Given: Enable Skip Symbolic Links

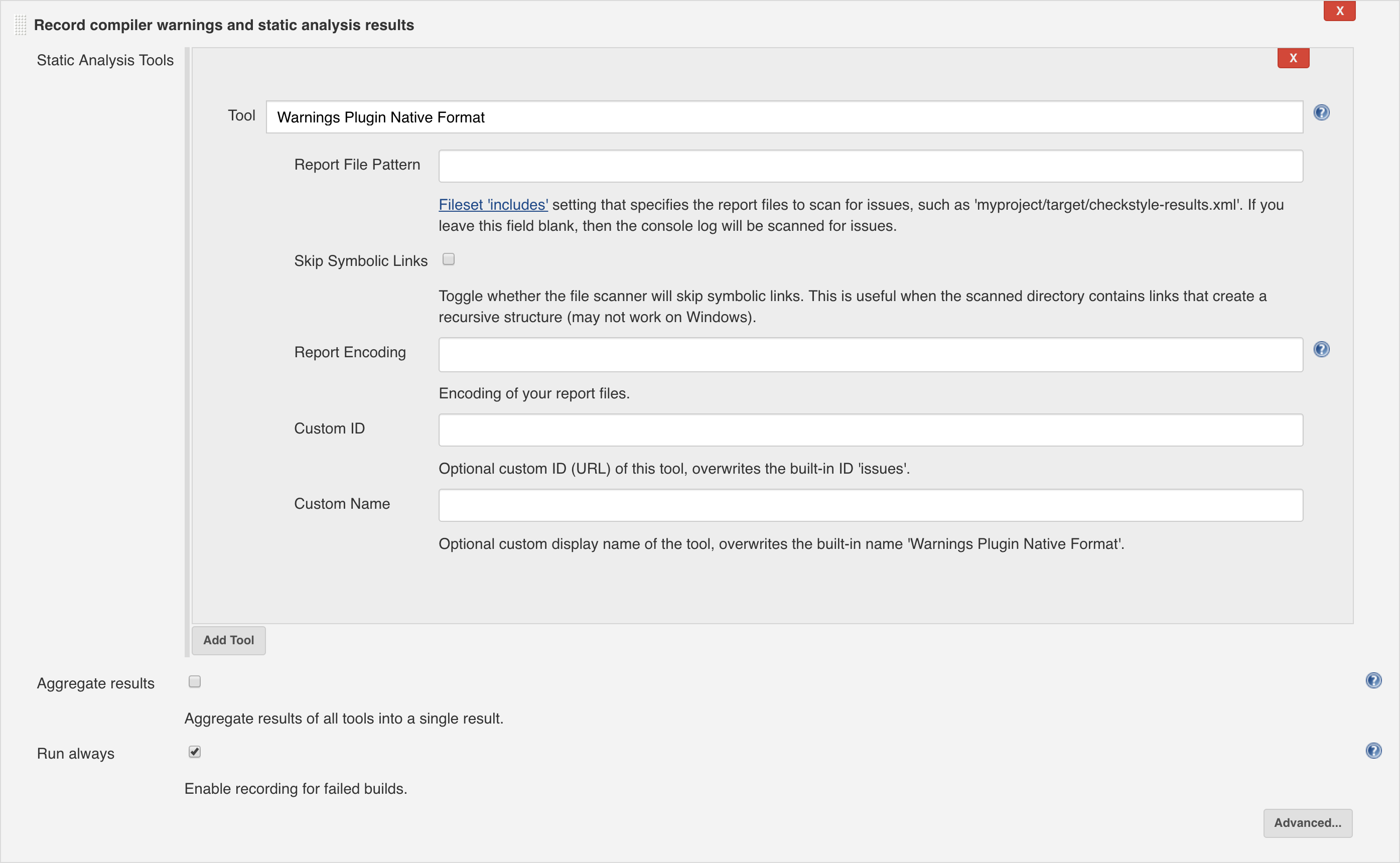Looking at the screenshot, I should pos(449,260).
